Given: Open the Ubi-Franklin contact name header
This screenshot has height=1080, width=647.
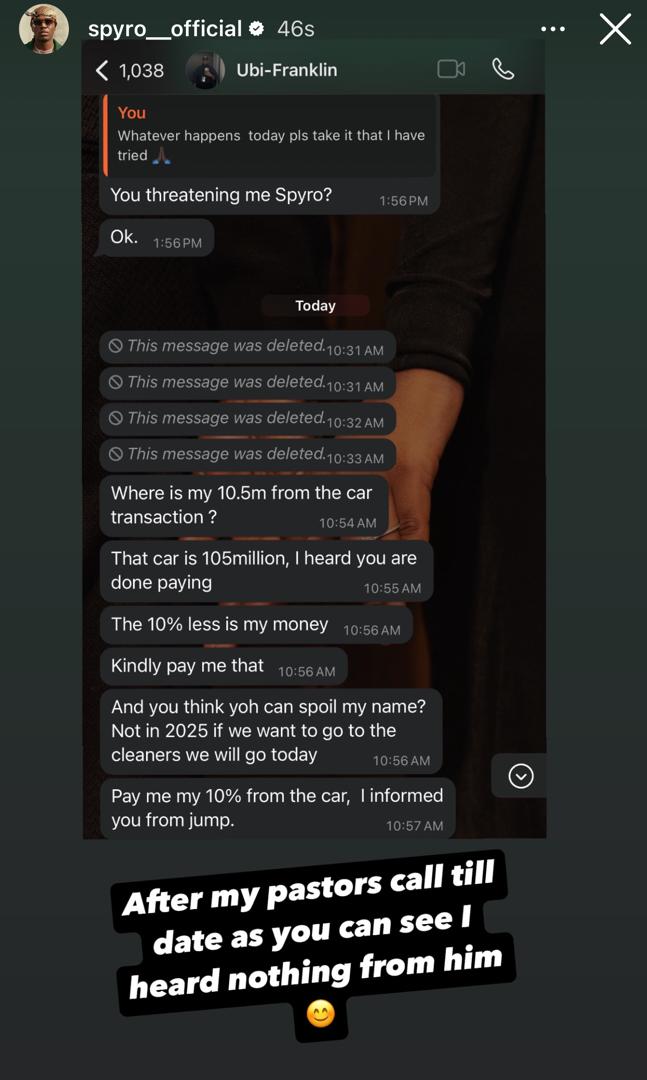Looking at the screenshot, I should pos(287,70).
